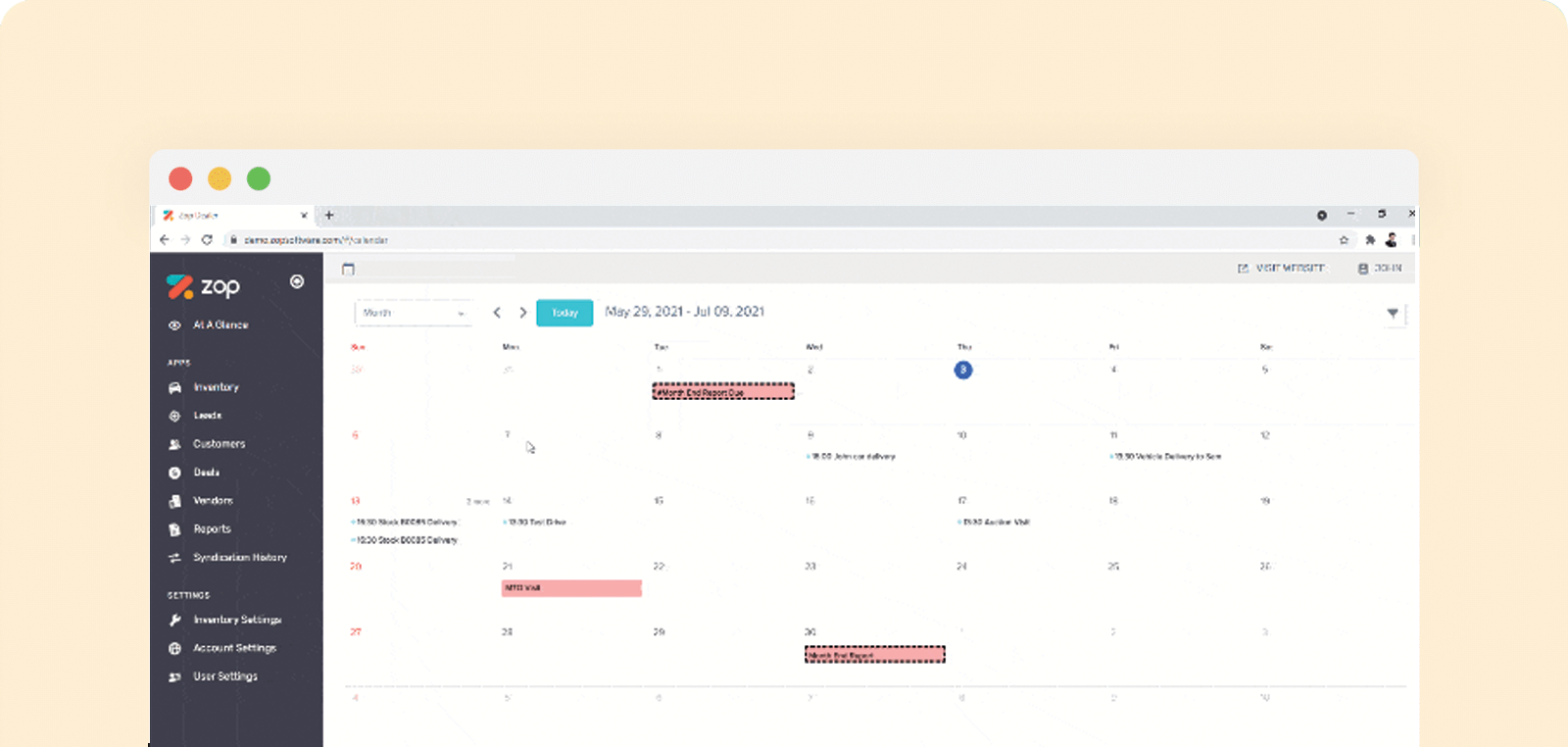Click the Inventory Settings wrench icon
The width and height of the screenshot is (1568, 747).
click(174, 621)
